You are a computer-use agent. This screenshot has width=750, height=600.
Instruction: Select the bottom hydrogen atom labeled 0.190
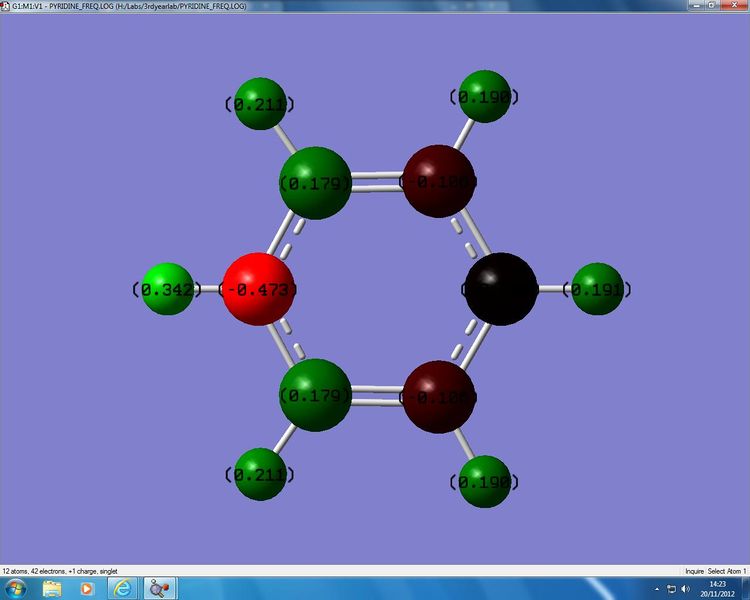click(484, 482)
